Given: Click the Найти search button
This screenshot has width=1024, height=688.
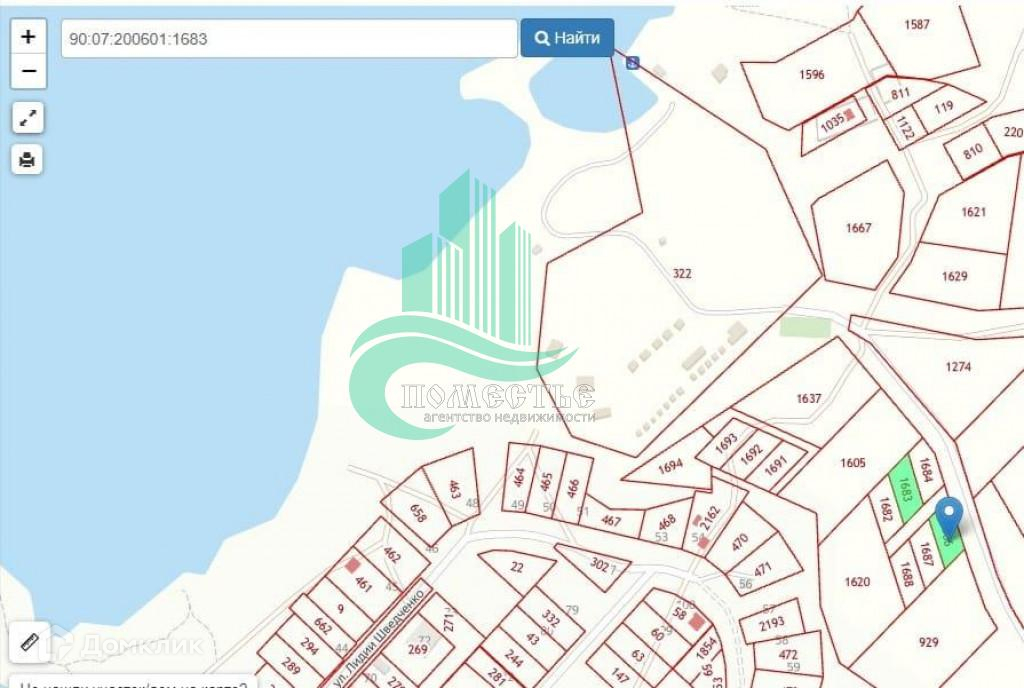Looking at the screenshot, I should point(567,38).
